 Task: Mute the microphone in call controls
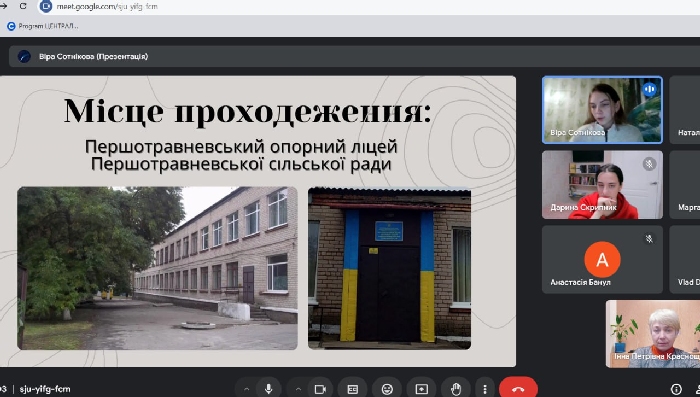click(268, 389)
